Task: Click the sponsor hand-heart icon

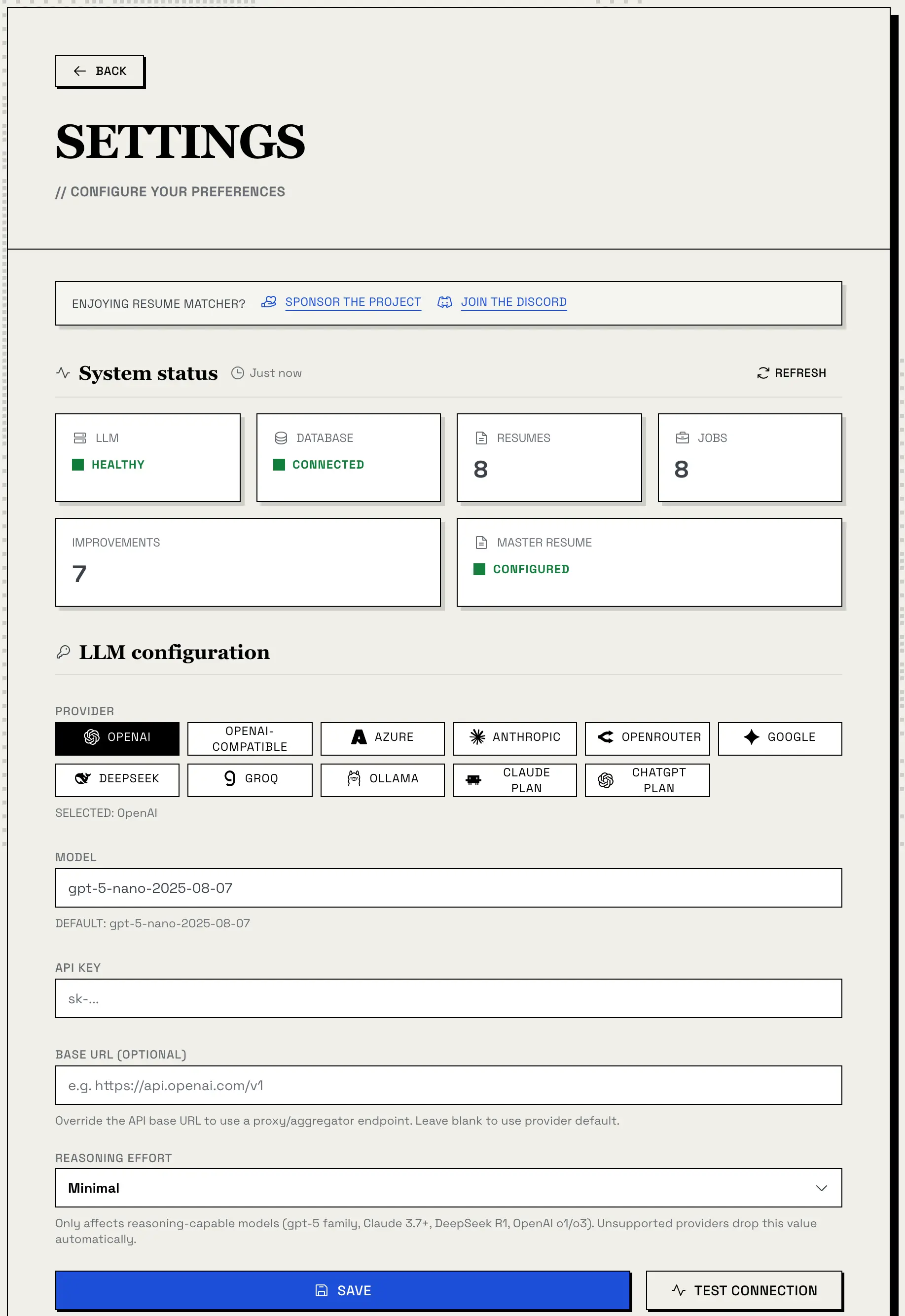Action: (269, 302)
